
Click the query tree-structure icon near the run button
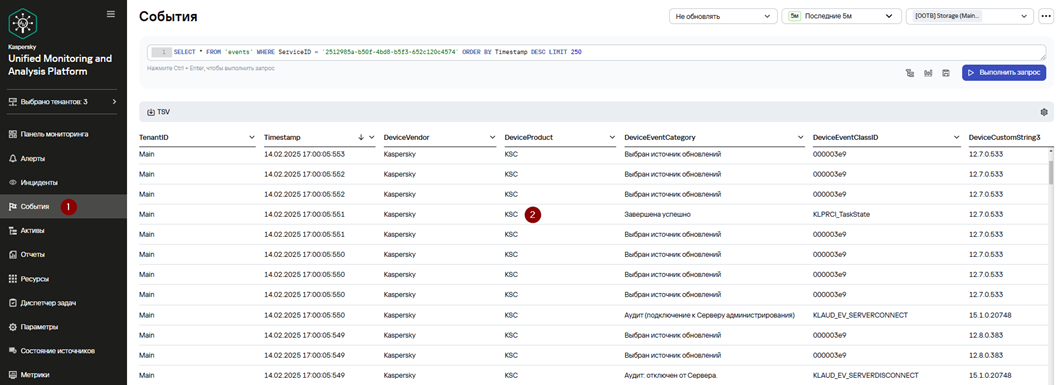pos(910,73)
